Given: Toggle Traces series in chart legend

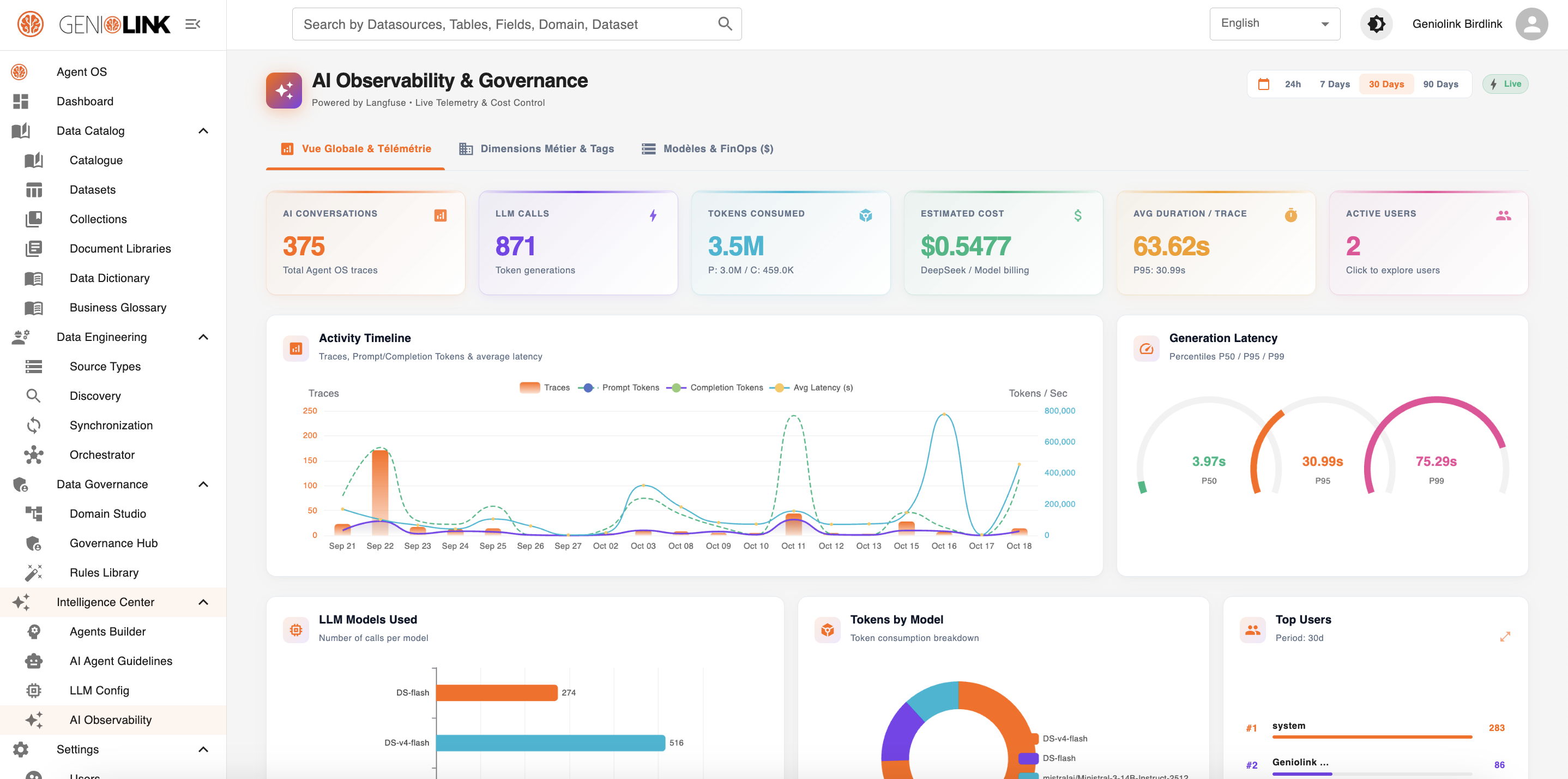Looking at the screenshot, I should (x=545, y=387).
